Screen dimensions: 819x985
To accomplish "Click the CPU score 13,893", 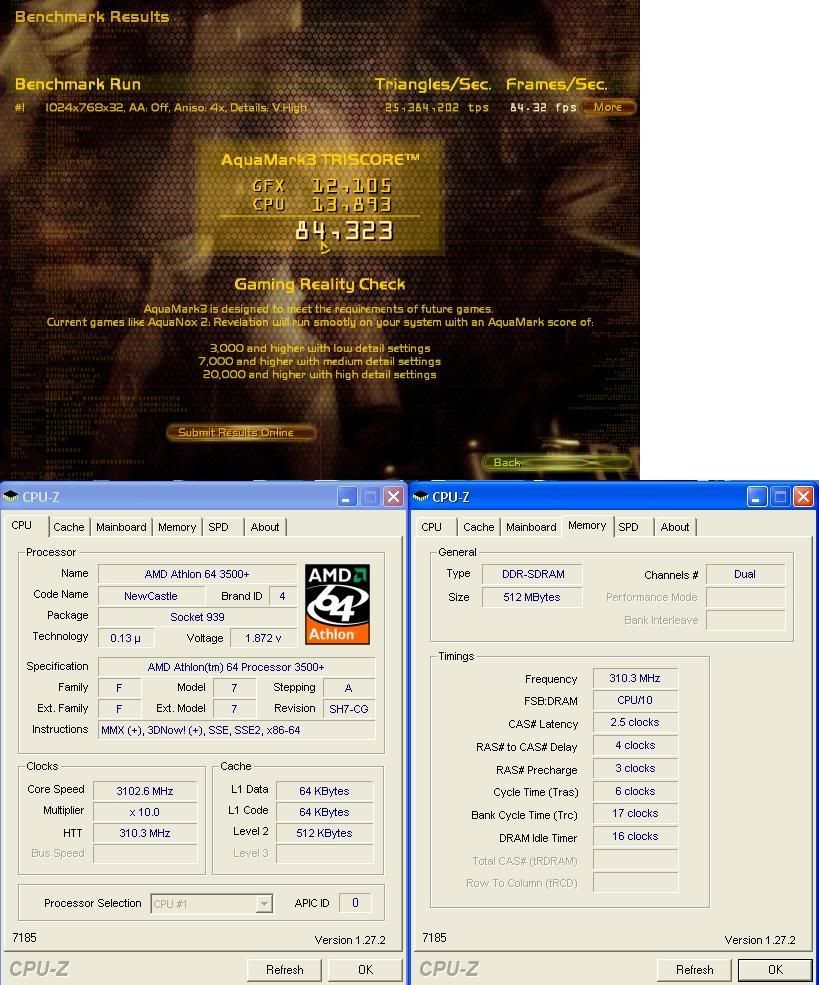I will pos(352,205).
